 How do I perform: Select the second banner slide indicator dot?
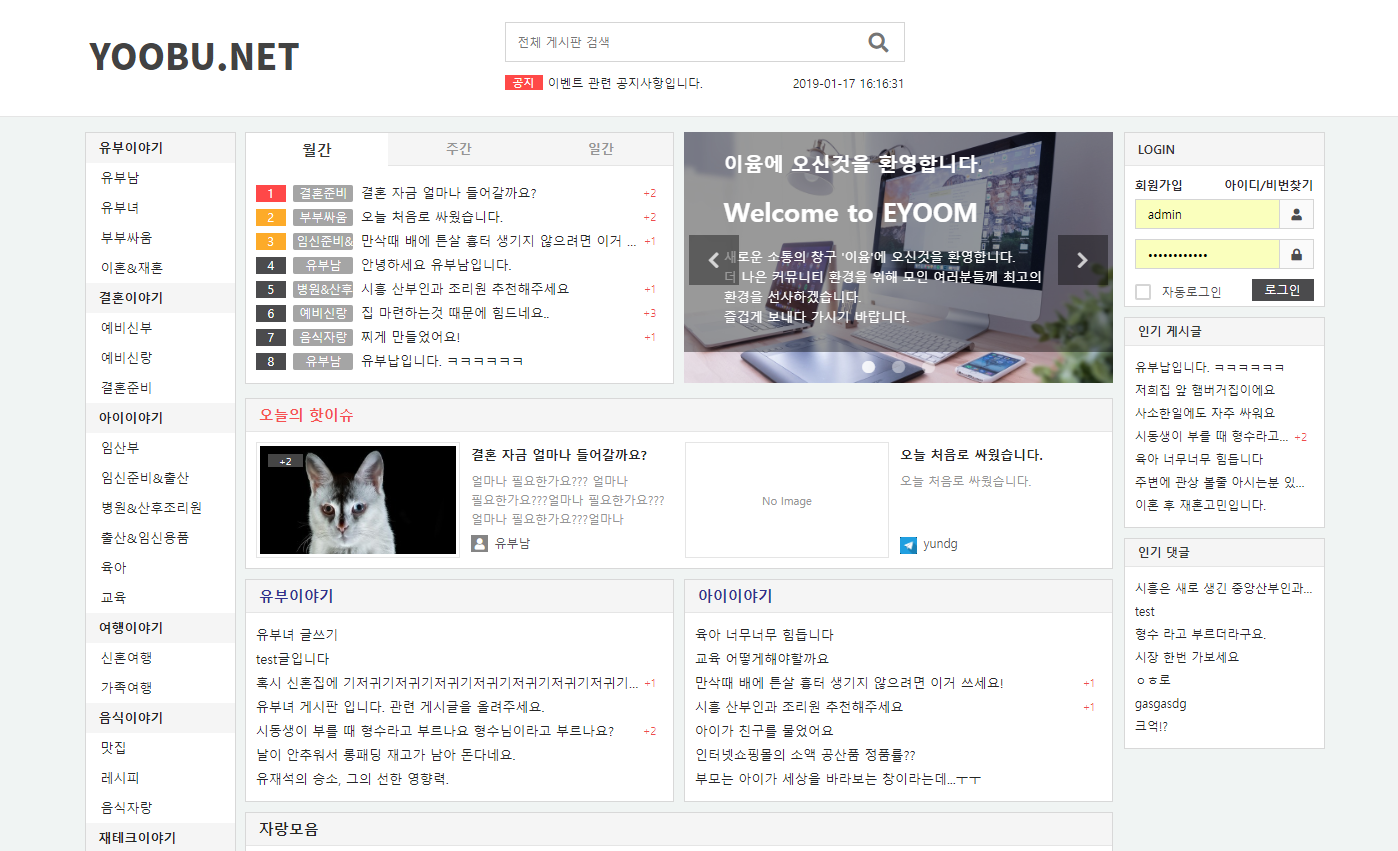tap(898, 367)
